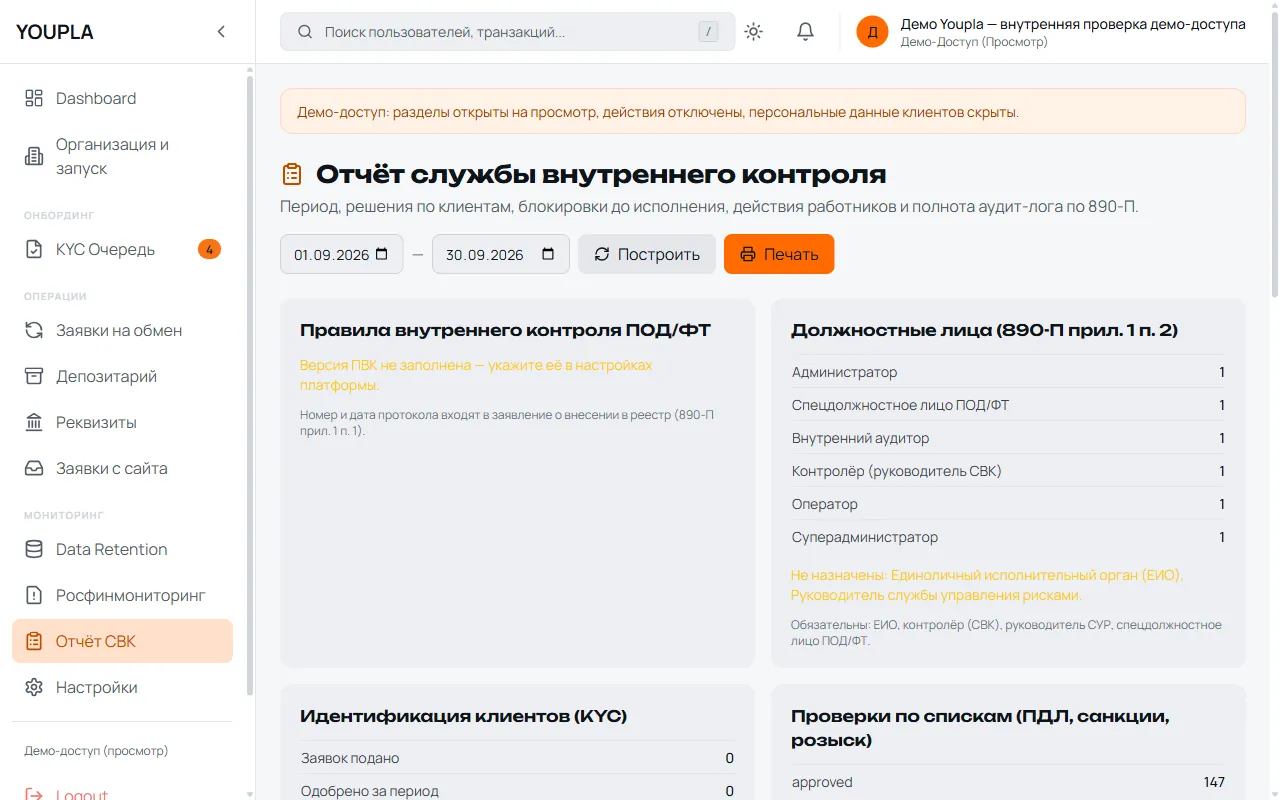This screenshot has height=800, width=1280.
Task: Open calendar picker for end date 30.09.2026
Action: point(548,254)
